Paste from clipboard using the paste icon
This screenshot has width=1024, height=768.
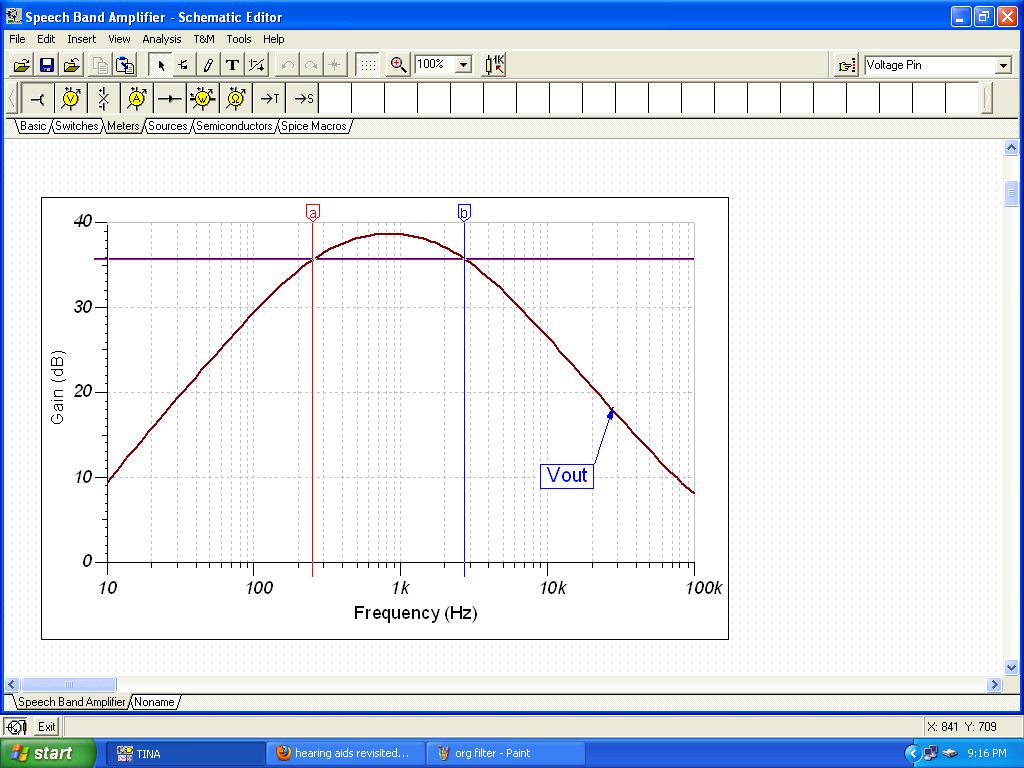[125, 65]
